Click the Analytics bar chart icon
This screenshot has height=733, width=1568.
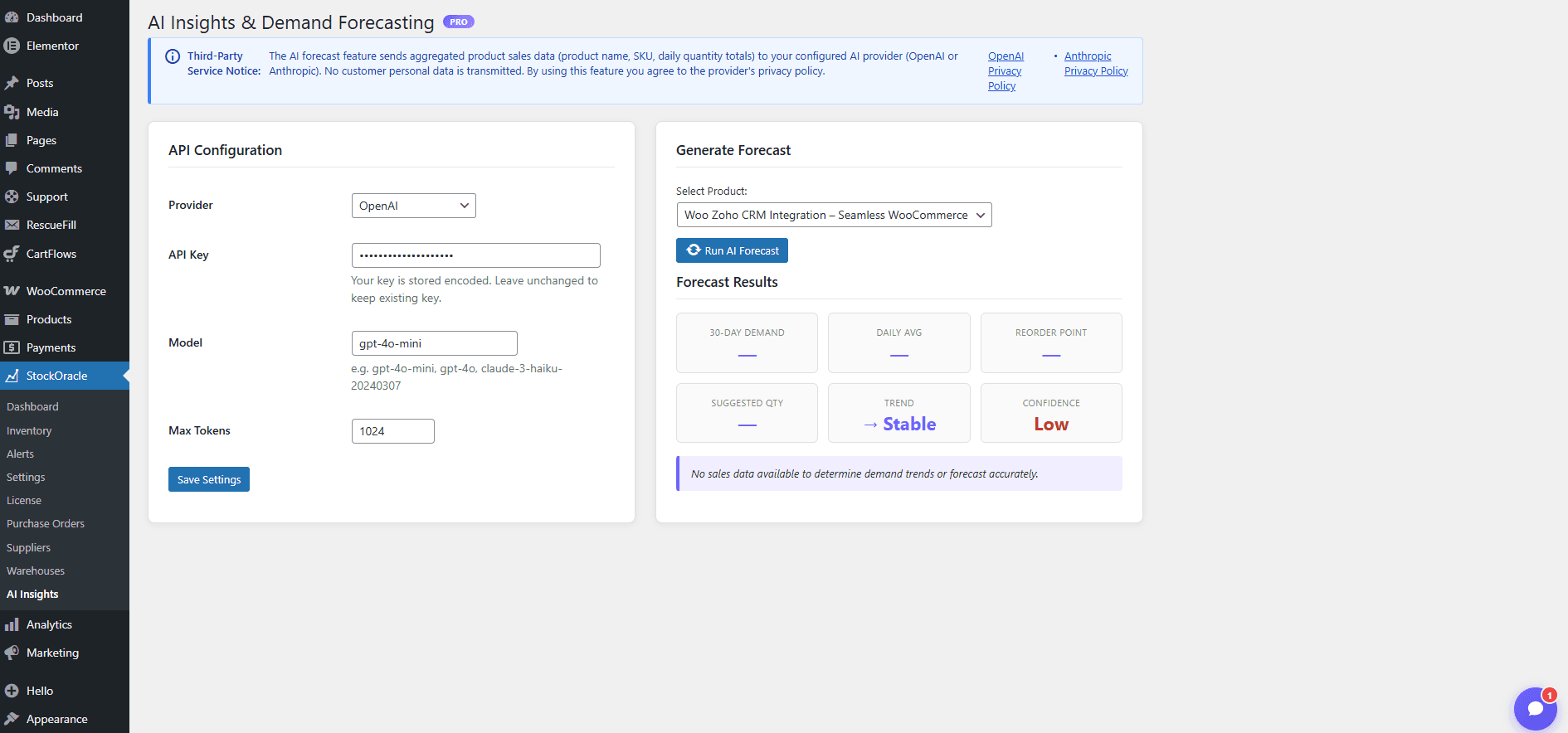(12, 624)
